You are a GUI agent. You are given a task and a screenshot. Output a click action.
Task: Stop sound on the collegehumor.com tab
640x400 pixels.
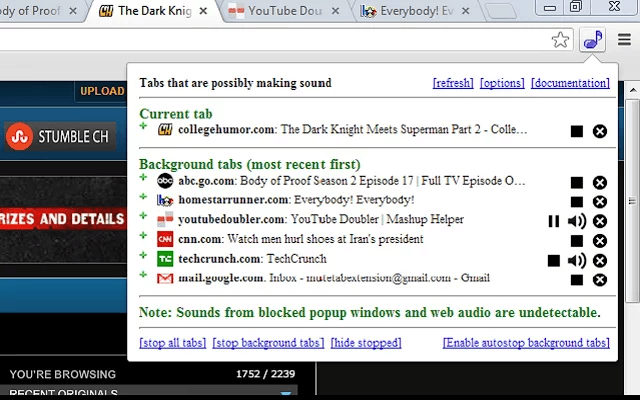point(577,131)
